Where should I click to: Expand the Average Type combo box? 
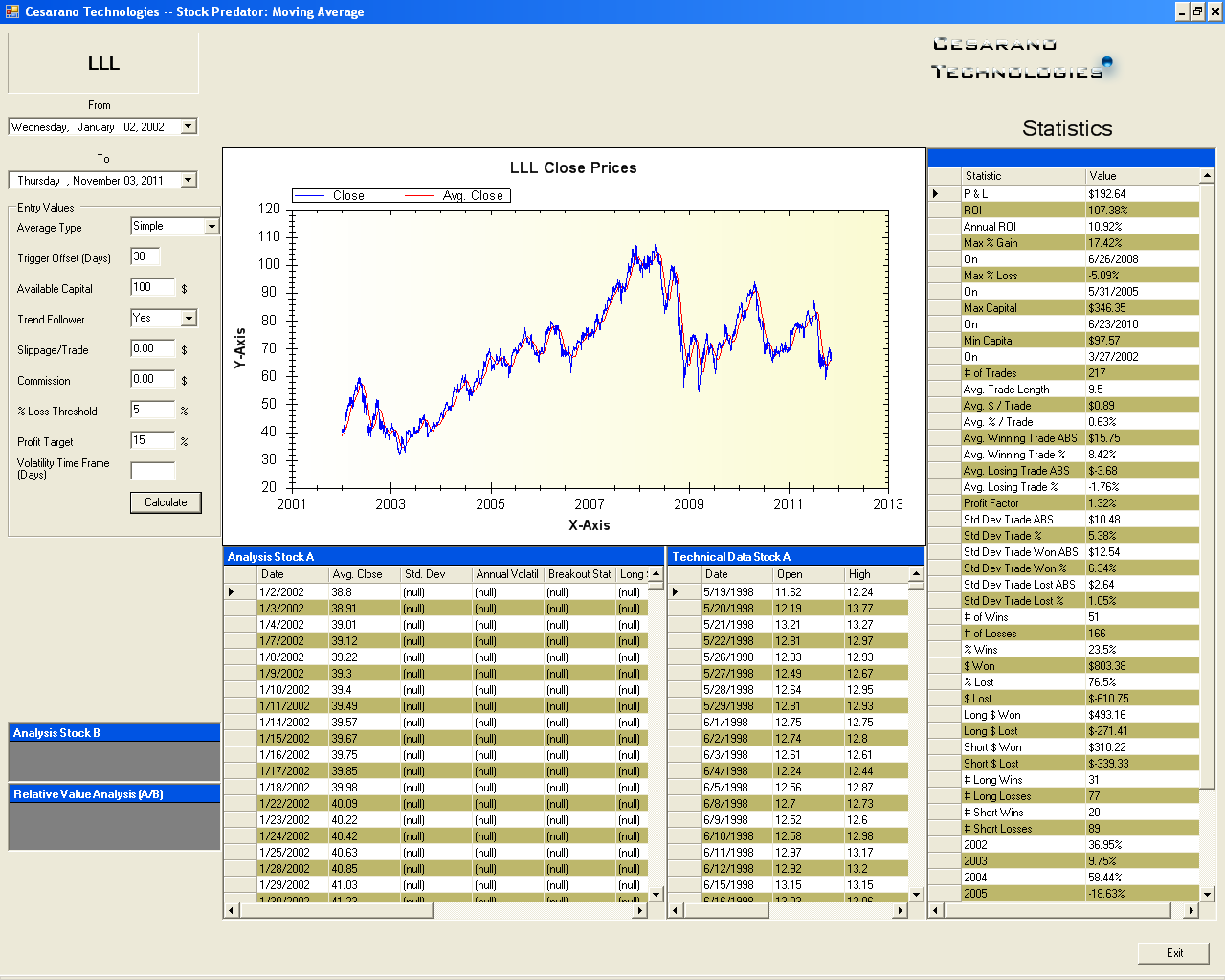click(212, 227)
